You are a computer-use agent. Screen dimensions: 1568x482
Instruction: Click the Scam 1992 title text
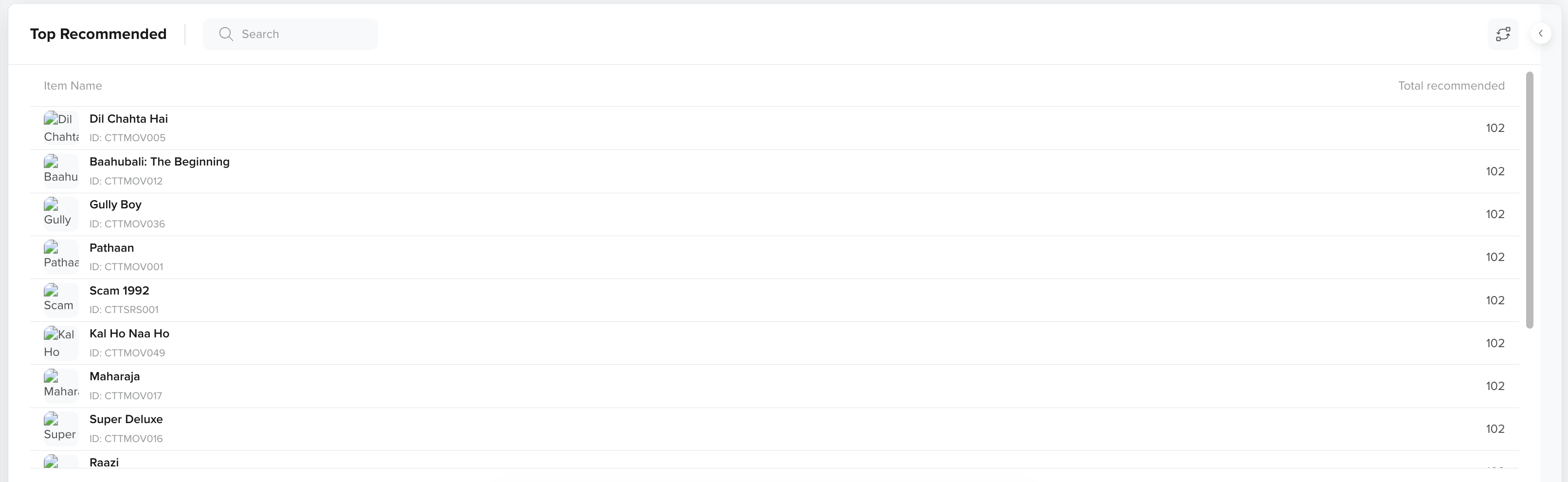(x=119, y=291)
